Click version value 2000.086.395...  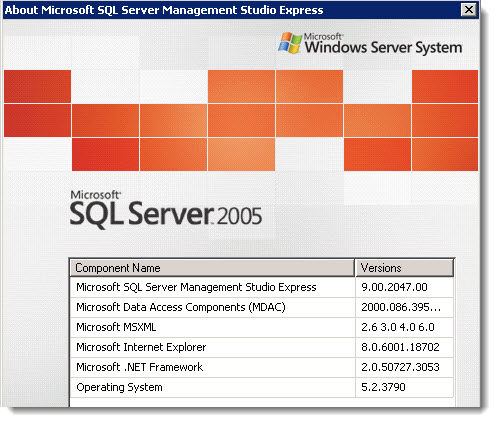tap(401, 307)
